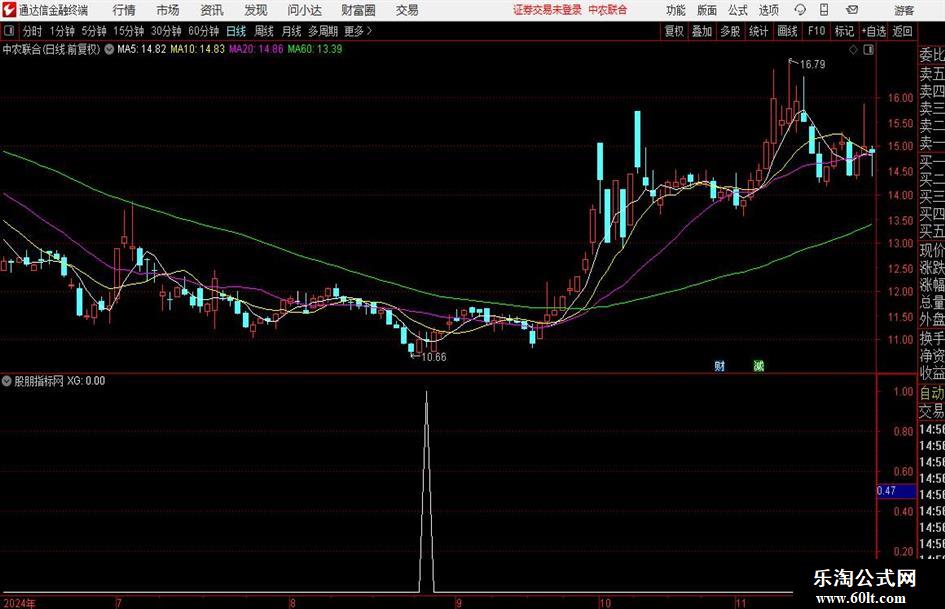Click 证券交易未登录 login link

click(x=547, y=10)
